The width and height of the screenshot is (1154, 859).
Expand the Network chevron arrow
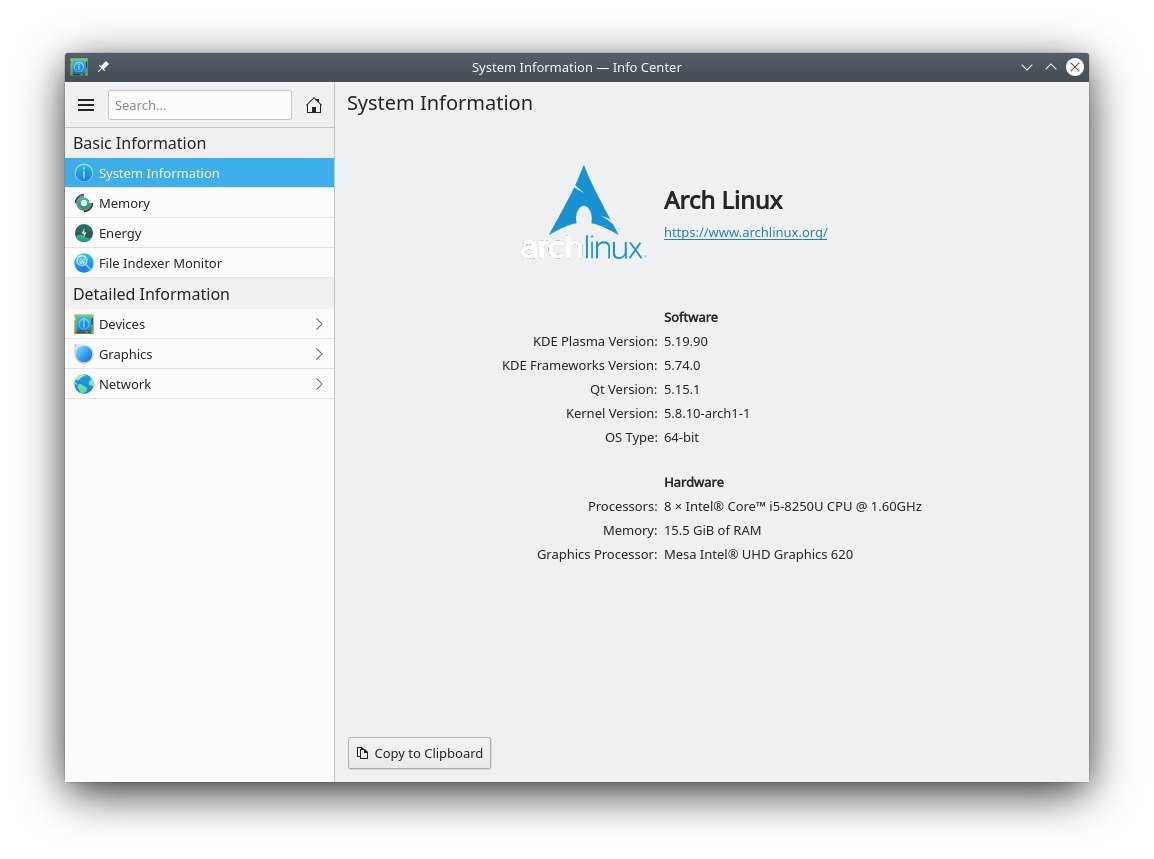pos(319,384)
